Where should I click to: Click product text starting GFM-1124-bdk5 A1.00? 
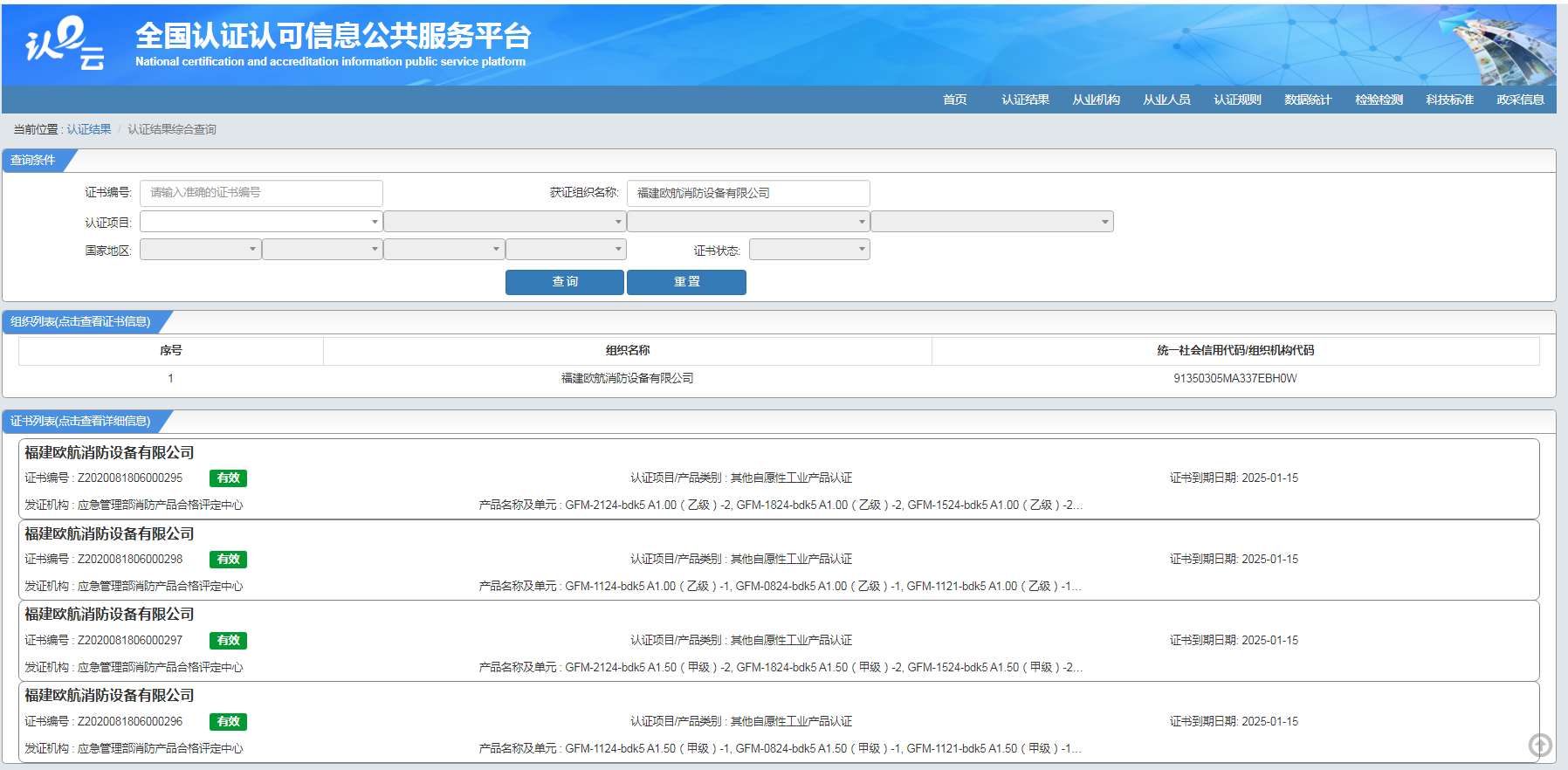click(x=781, y=586)
